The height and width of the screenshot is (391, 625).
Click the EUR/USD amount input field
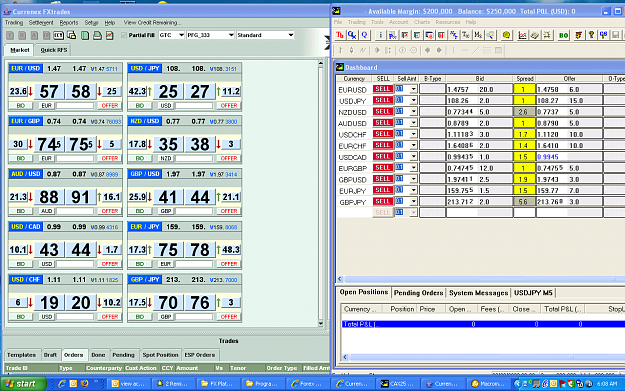pos(75,106)
